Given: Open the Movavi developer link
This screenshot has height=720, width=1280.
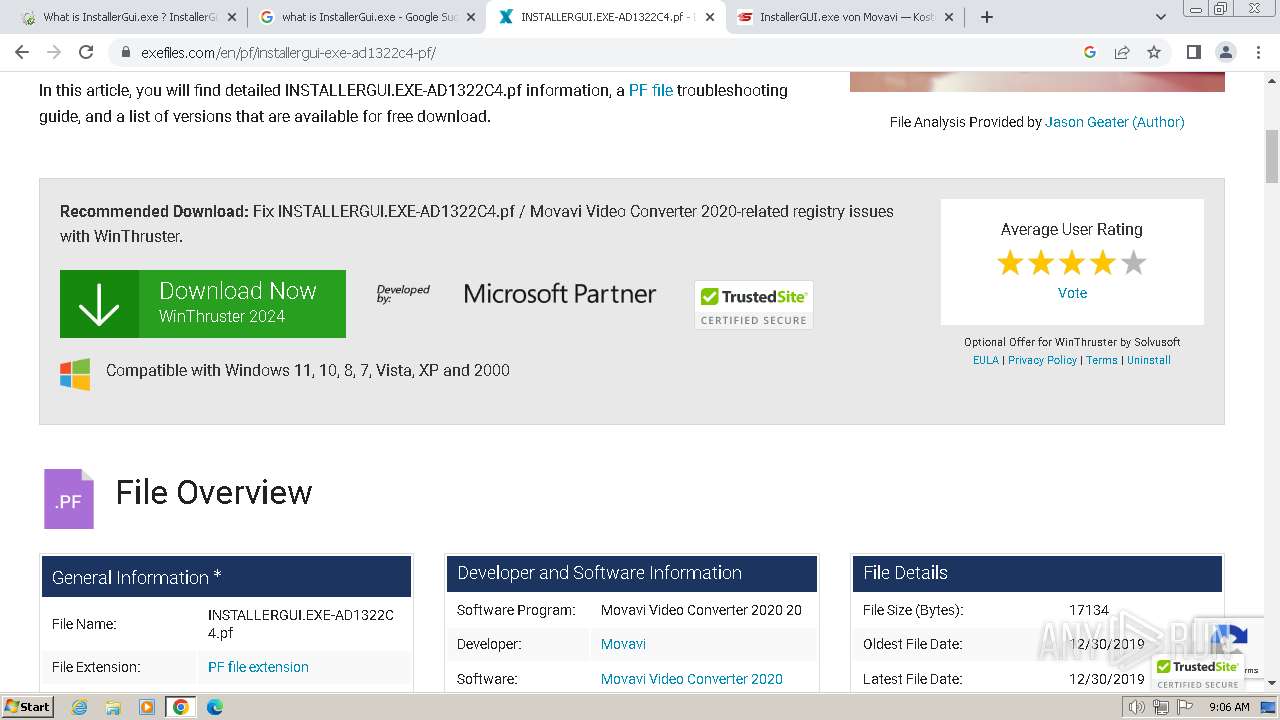Looking at the screenshot, I should [x=623, y=644].
